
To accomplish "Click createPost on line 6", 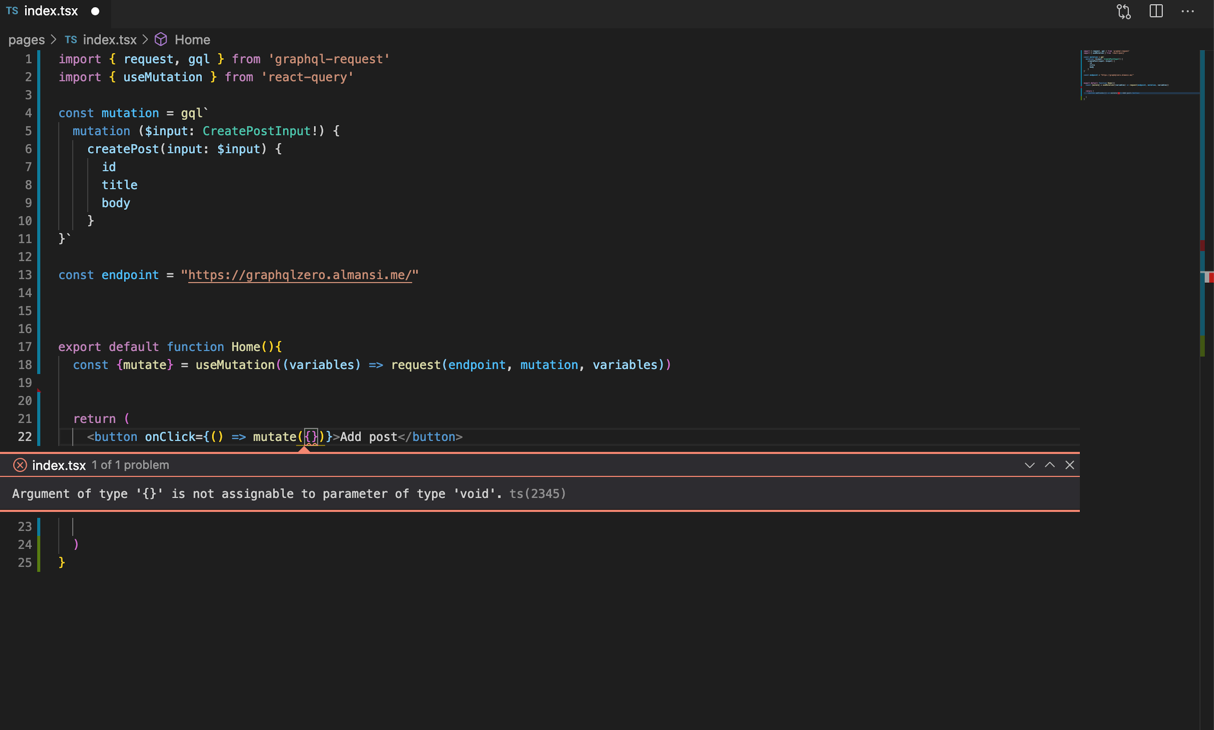I will (123, 149).
